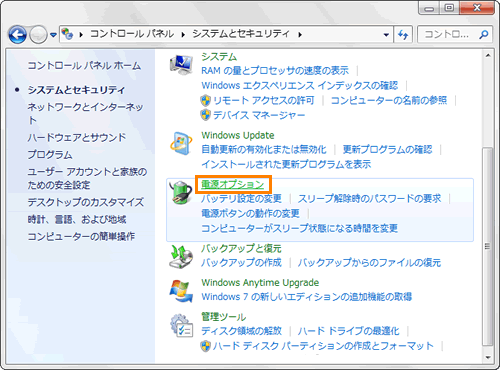Click ハード ディスク パーティションの作成とフォーマット
The image size is (500, 370).
pos(323,346)
